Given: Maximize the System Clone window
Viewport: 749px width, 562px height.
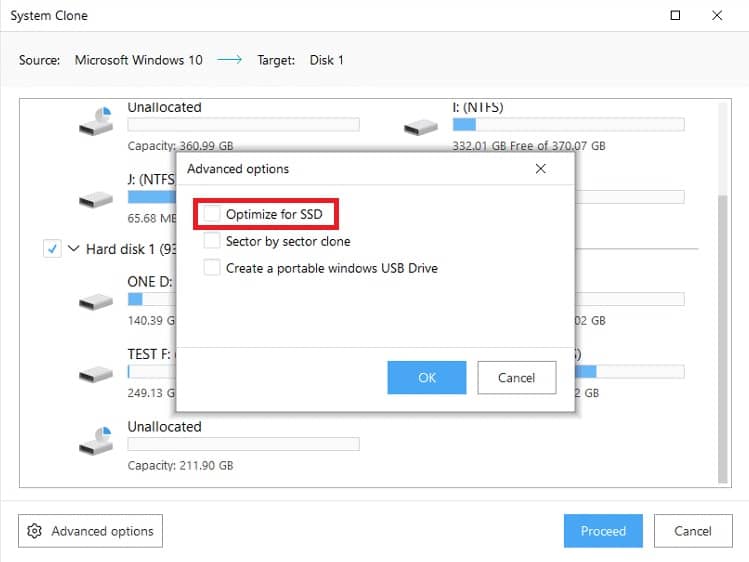Looking at the screenshot, I should tap(675, 15).
